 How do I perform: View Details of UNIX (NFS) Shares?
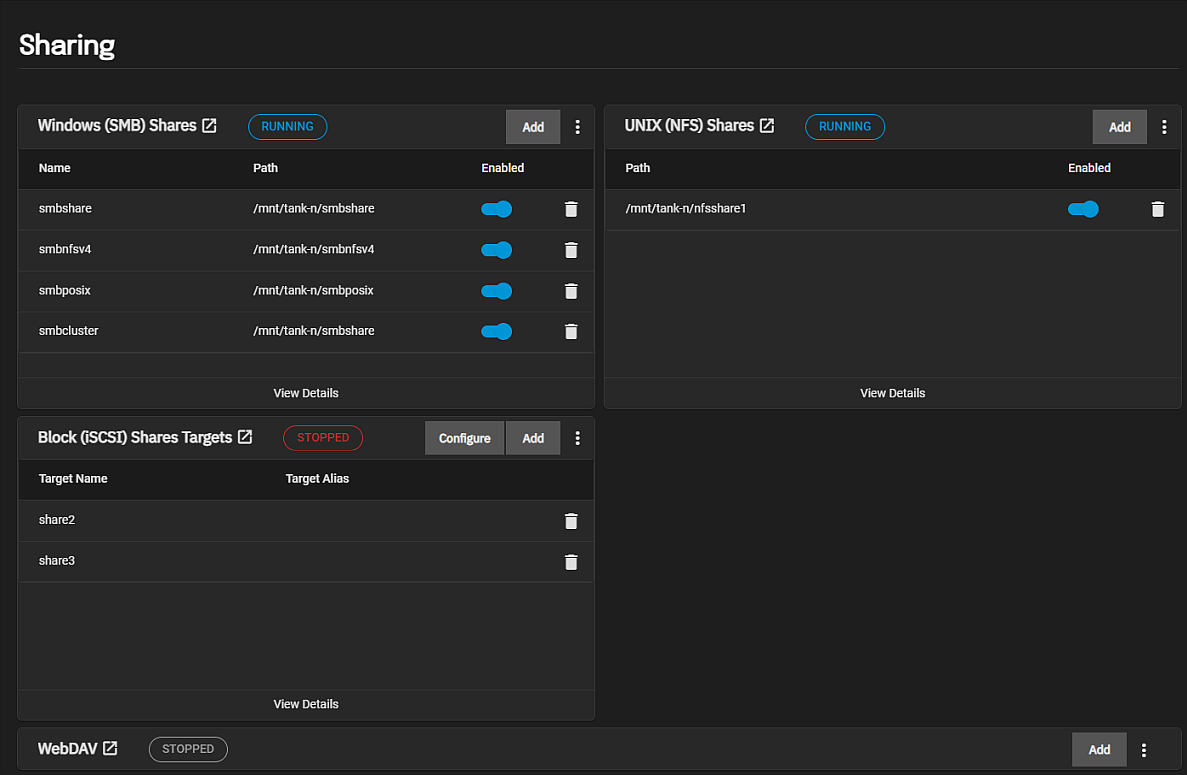tap(892, 393)
